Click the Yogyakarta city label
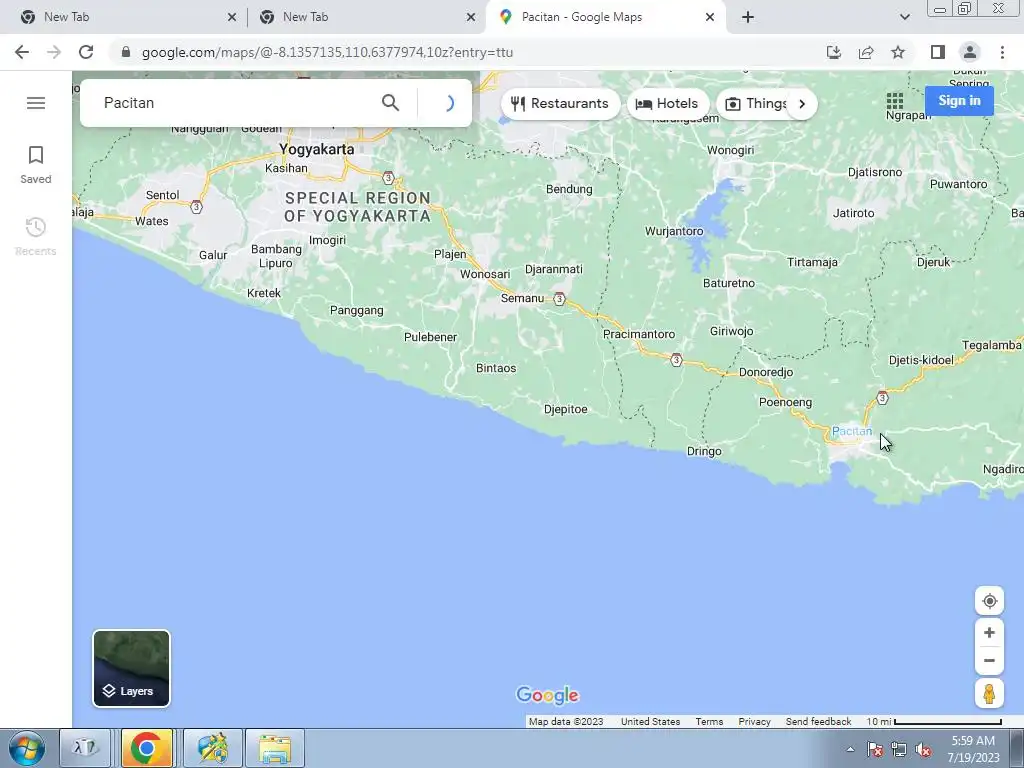1024x768 pixels. click(x=317, y=149)
